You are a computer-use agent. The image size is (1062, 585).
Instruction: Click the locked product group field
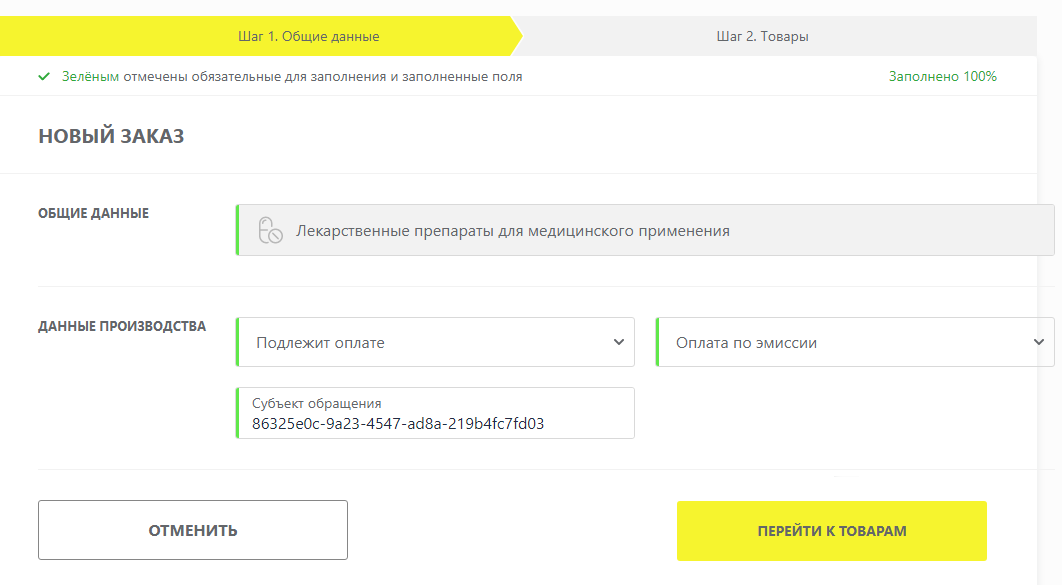pyautogui.click(x=644, y=230)
